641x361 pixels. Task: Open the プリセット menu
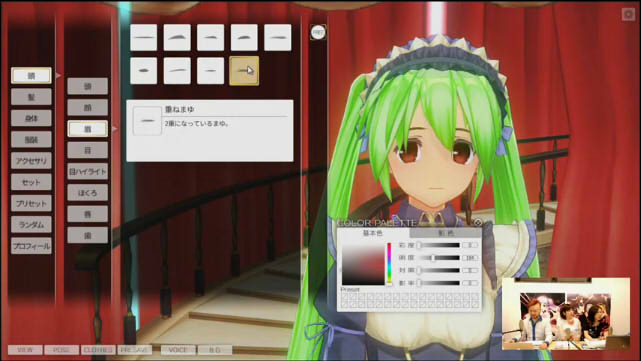coord(31,203)
